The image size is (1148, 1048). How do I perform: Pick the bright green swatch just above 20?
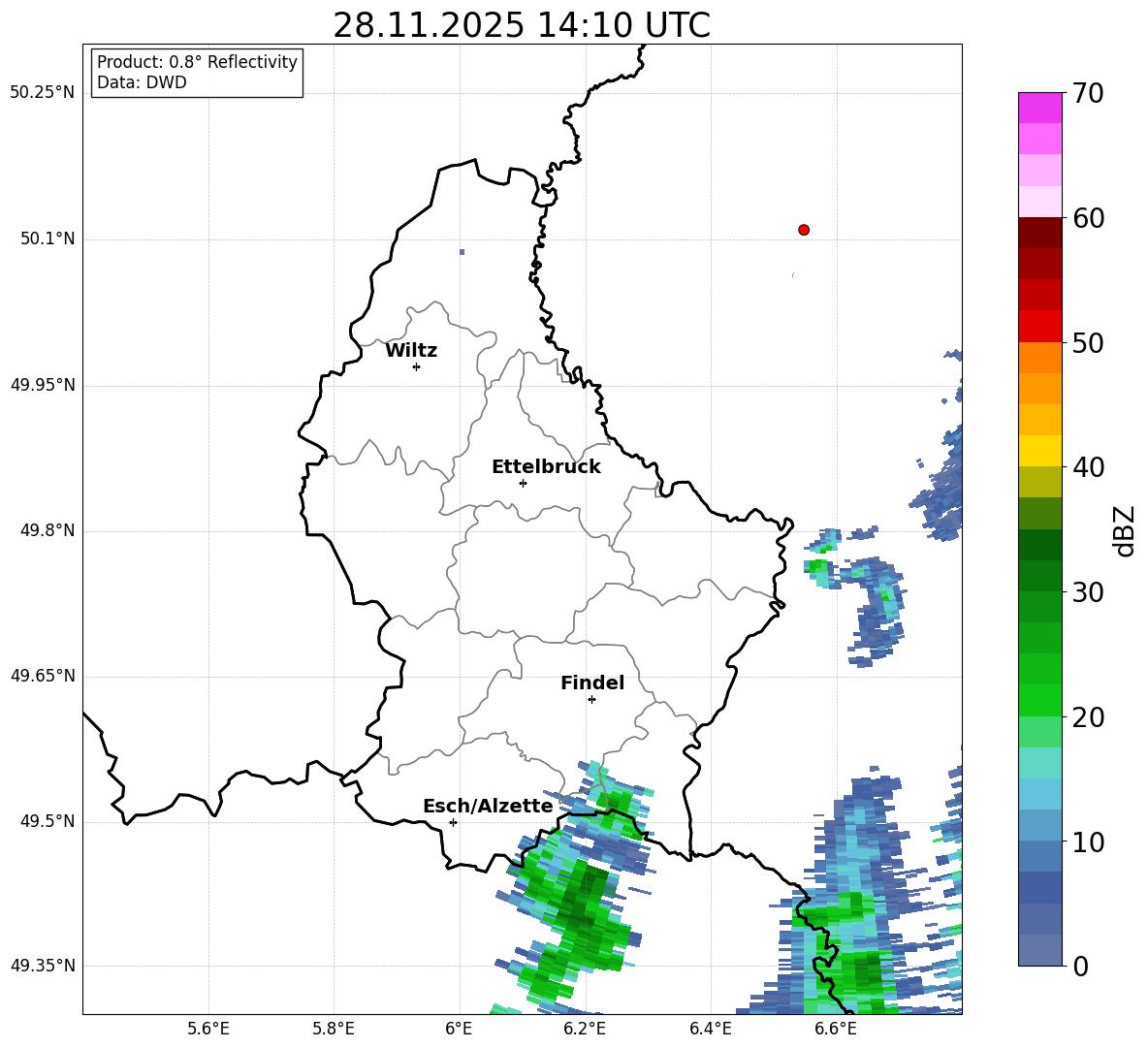[1039, 700]
